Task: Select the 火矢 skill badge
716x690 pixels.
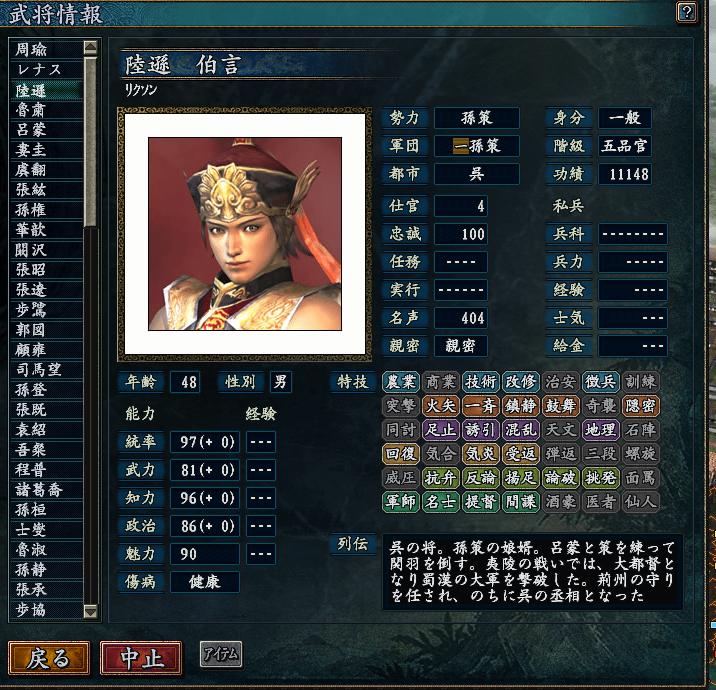Action: pyautogui.click(x=441, y=406)
